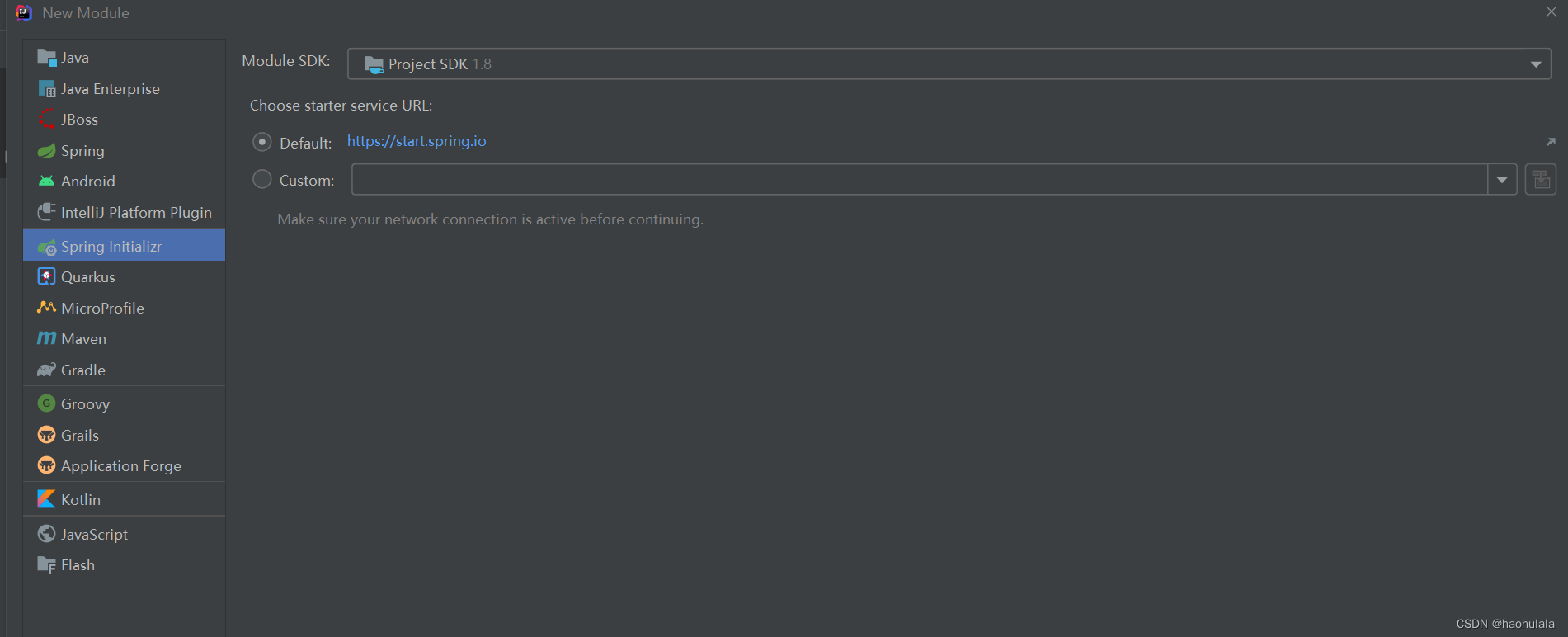This screenshot has width=1568, height=637.
Task: Click the Flash folder icon
Action: click(x=47, y=564)
